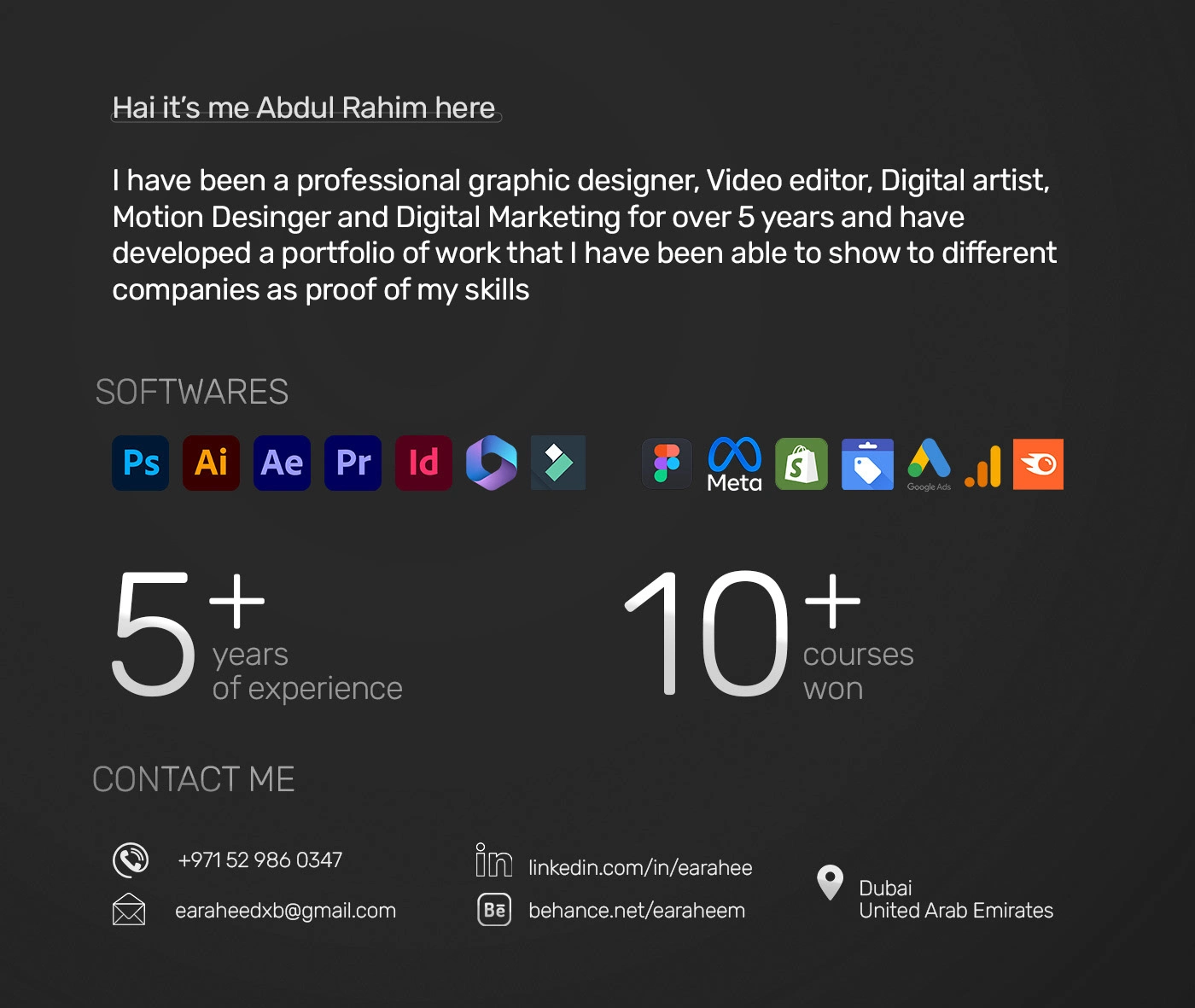Image resolution: width=1195 pixels, height=1008 pixels.
Task: Click the Google Ads icon
Action: click(929, 464)
